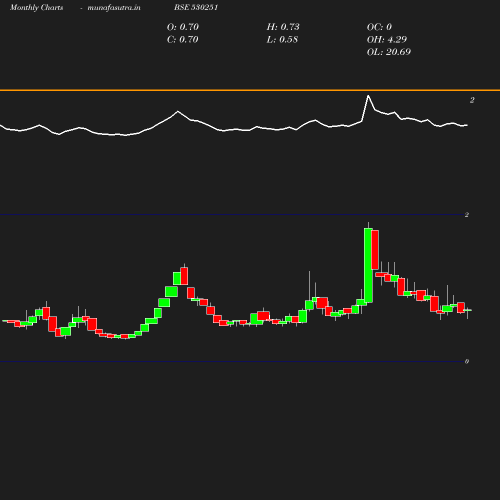Click the peak of the white line

coord(368,96)
